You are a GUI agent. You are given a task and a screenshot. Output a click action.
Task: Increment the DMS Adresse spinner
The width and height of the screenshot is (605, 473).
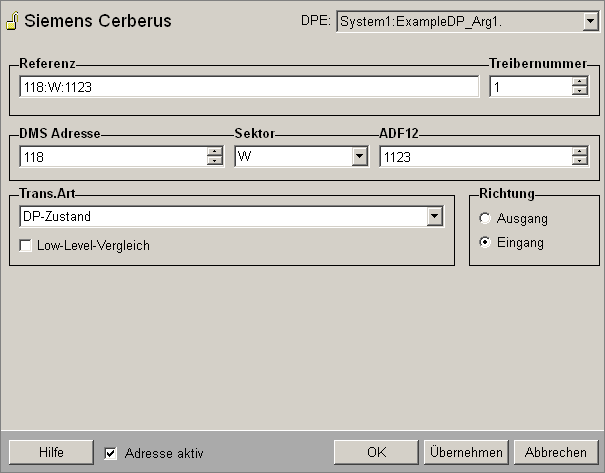(214, 152)
